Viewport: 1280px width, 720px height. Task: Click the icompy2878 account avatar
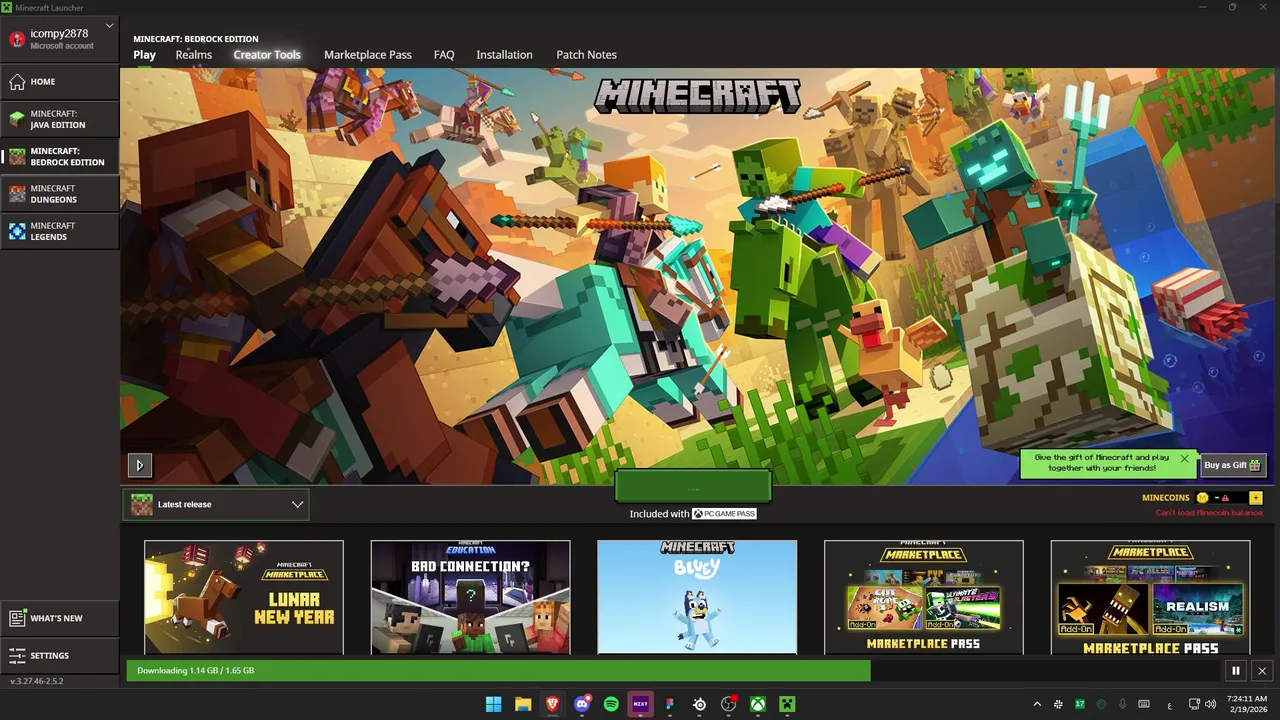click(16, 39)
